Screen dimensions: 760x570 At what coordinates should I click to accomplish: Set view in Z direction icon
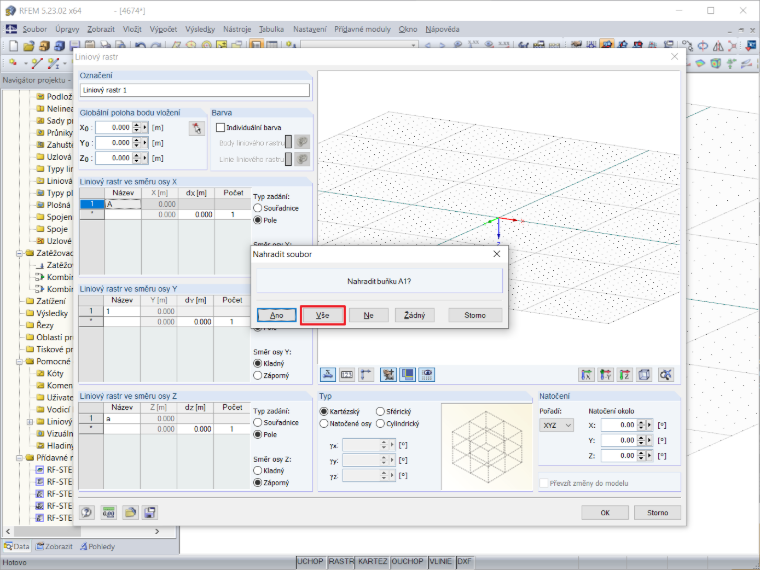click(x=625, y=374)
